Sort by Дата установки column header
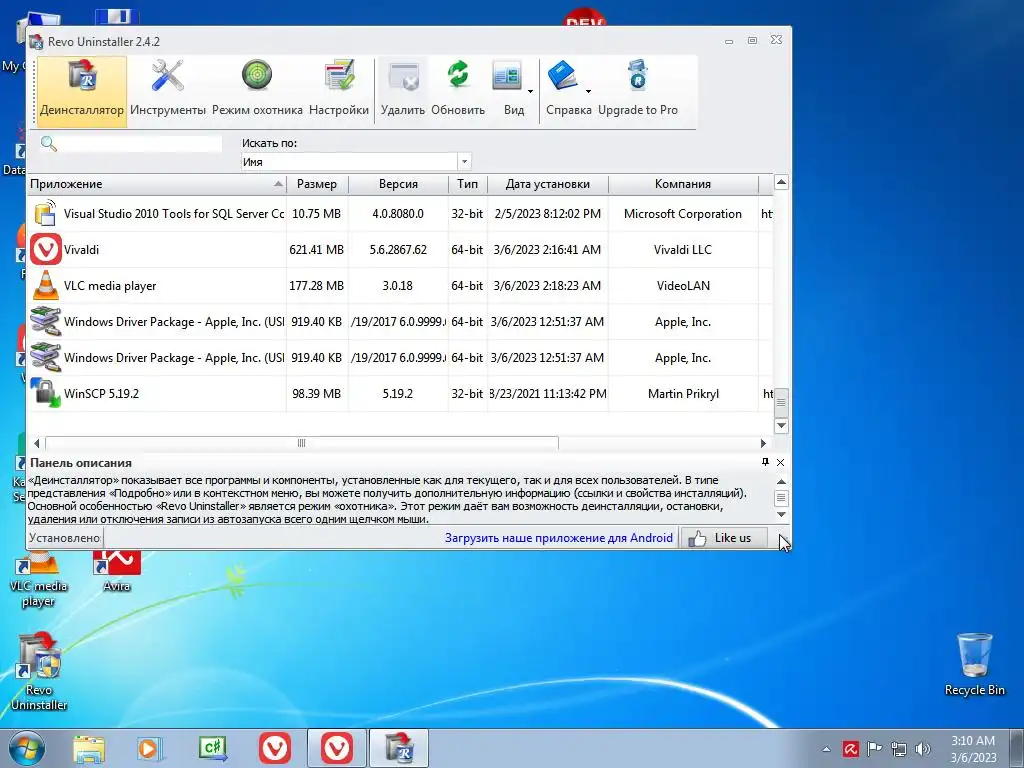The width and height of the screenshot is (1024, 768). tap(547, 184)
